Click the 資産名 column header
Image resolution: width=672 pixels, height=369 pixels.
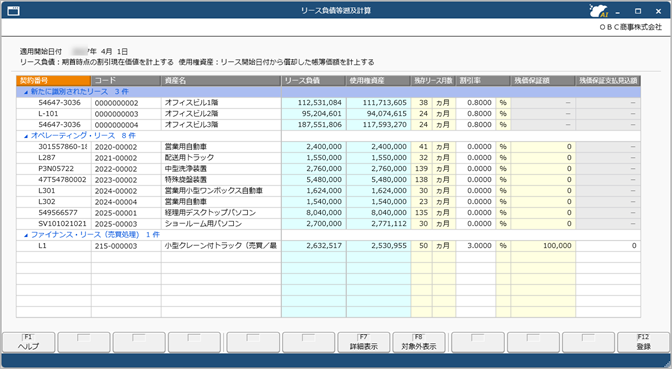click(221, 81)
